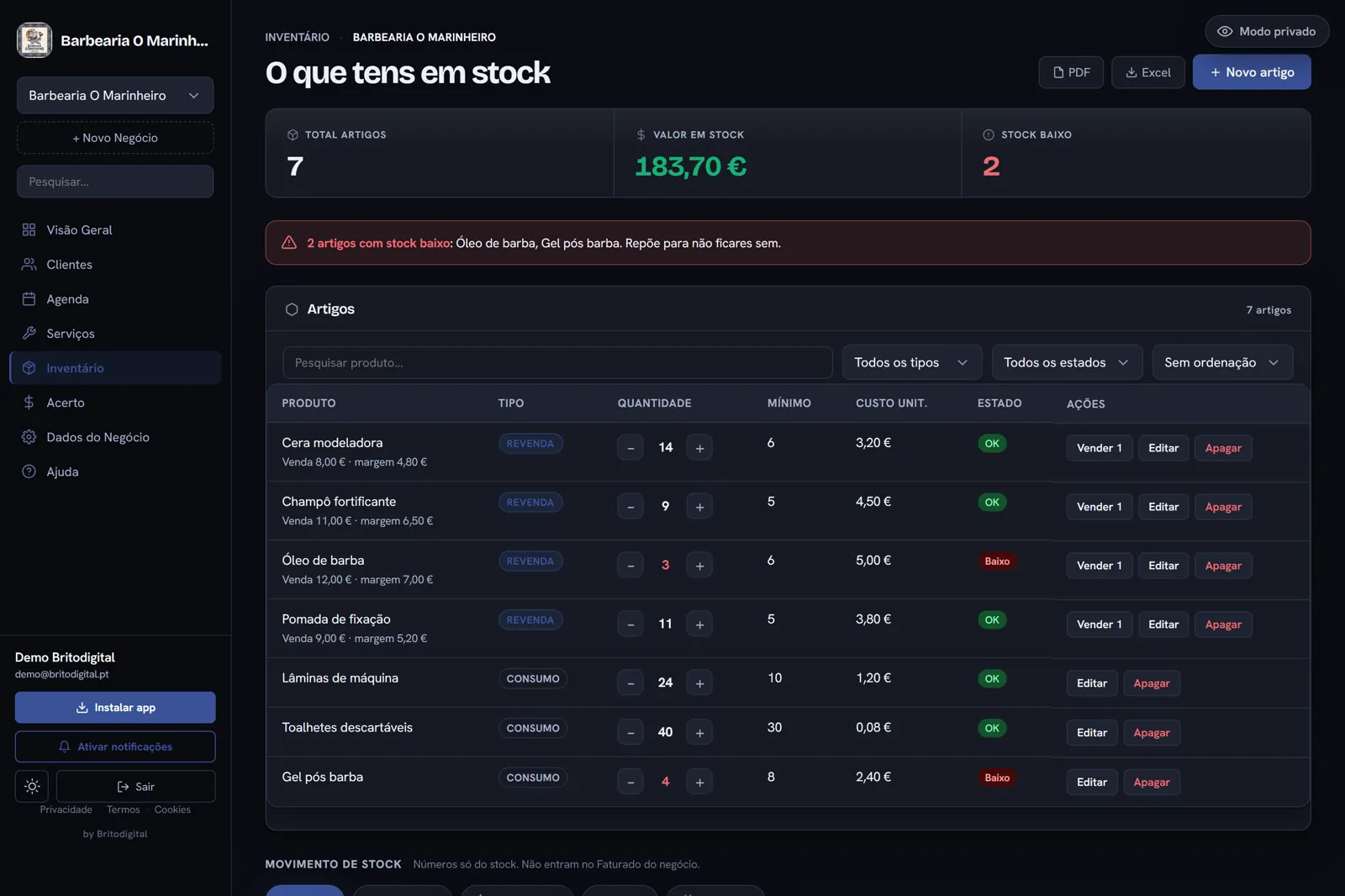
Task: Export inventory to Excel
Action: [1147, 72]
